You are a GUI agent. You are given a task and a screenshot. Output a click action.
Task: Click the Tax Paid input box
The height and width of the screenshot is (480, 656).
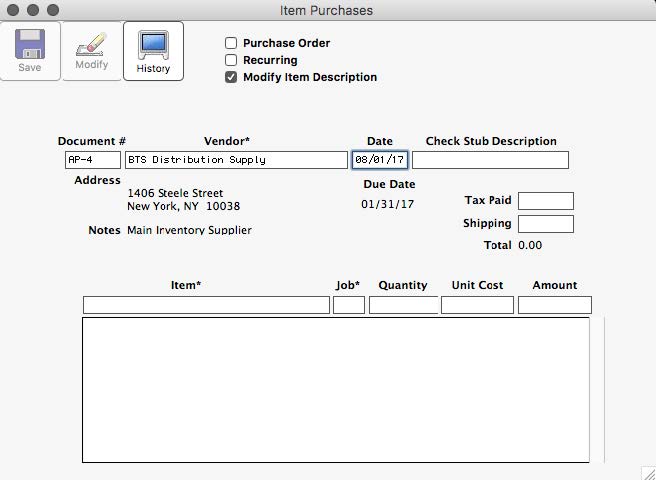[x=545, y=201]
